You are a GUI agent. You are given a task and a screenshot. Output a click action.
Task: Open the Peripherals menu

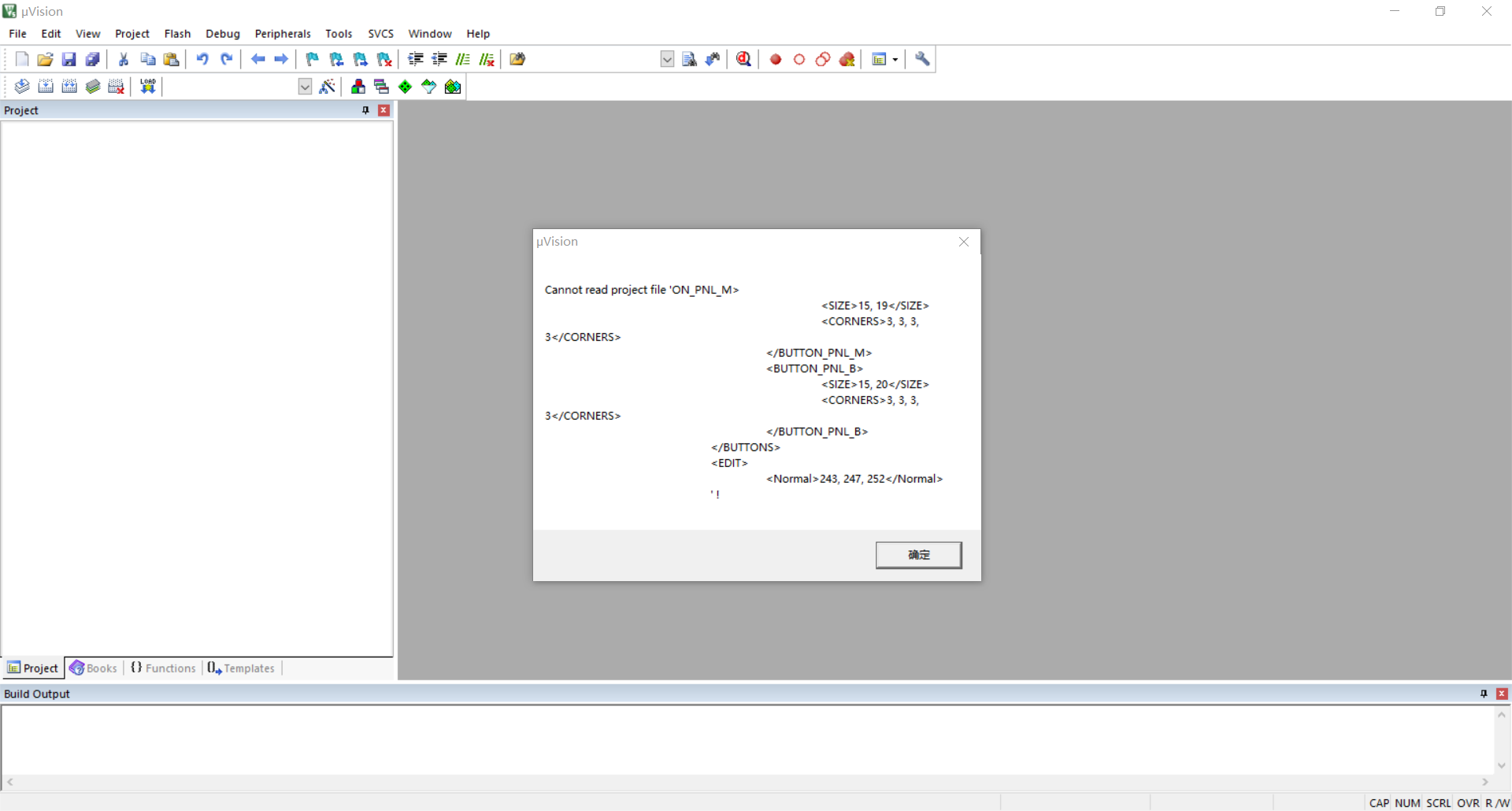(283, 34)
